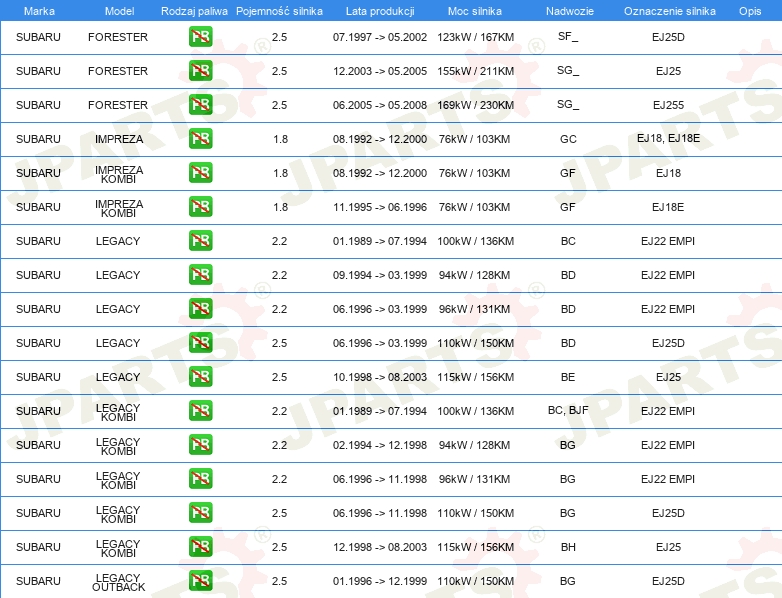The width and height of the screenshot is (782, 598).
Task: Select the date range 09.1994 -> 03.1999
Action: pyautogui.click(x=380, y=275)
